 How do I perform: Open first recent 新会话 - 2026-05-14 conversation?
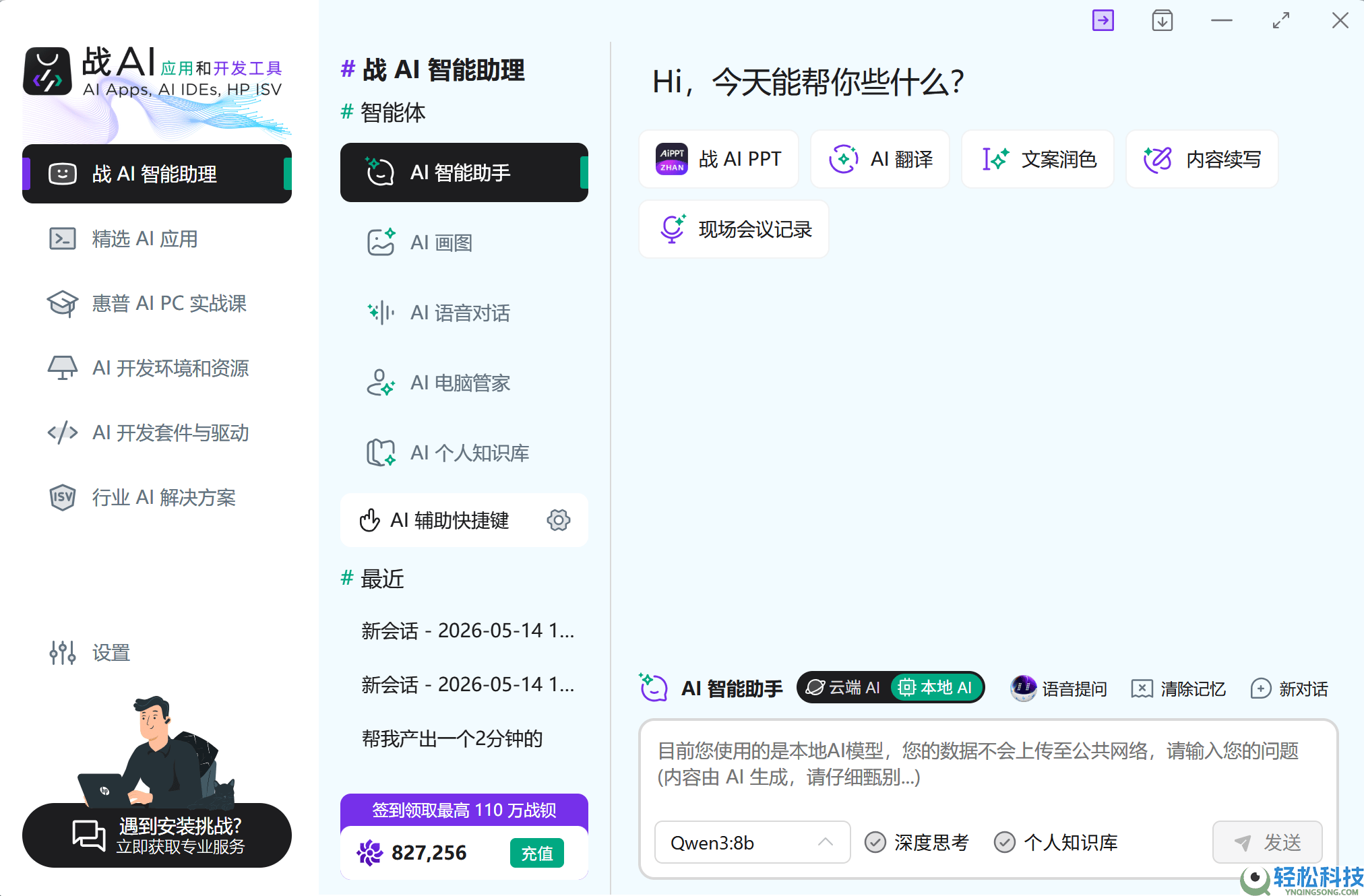click(x=468, y=631)
